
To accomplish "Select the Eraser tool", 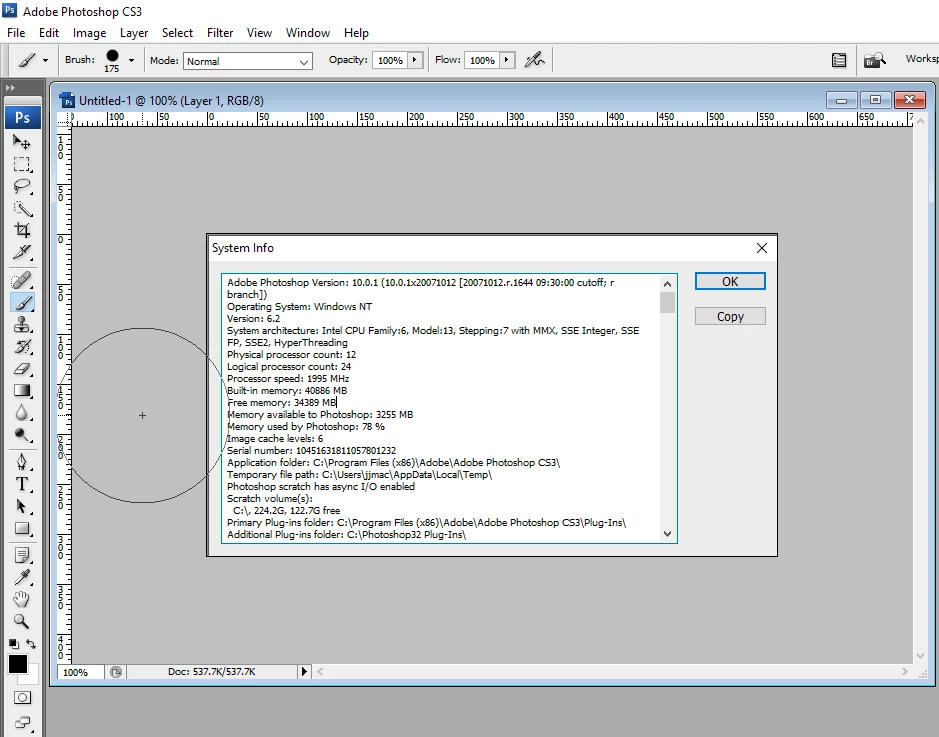I will pos(22,369).
